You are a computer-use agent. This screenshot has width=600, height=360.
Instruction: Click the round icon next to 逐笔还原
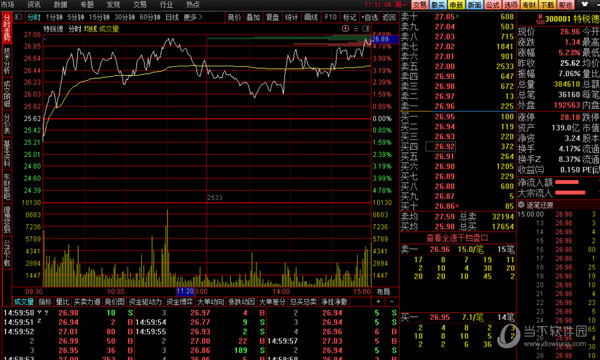click(x=521, y=205)
